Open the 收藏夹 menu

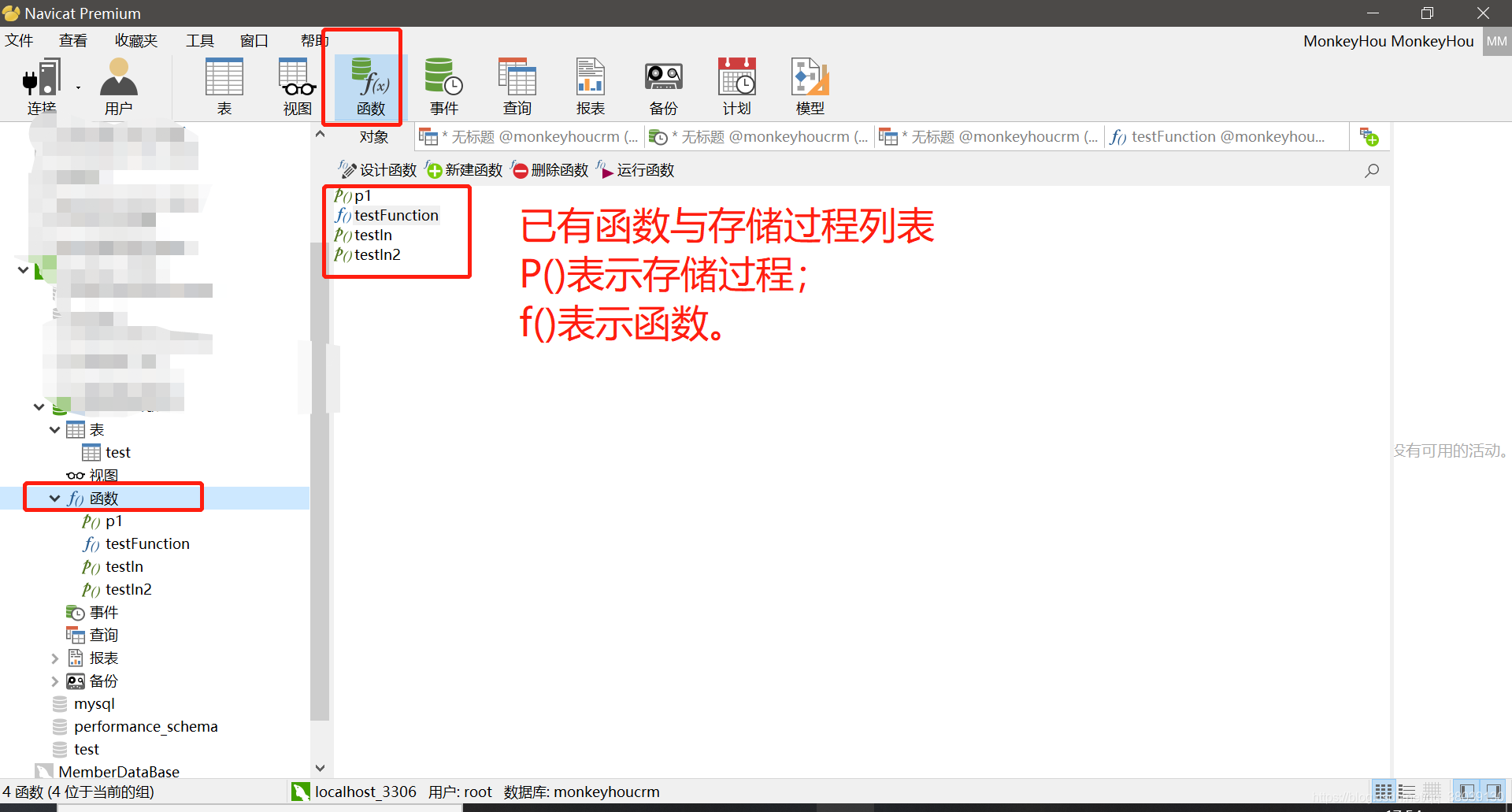tap(136, 40)
